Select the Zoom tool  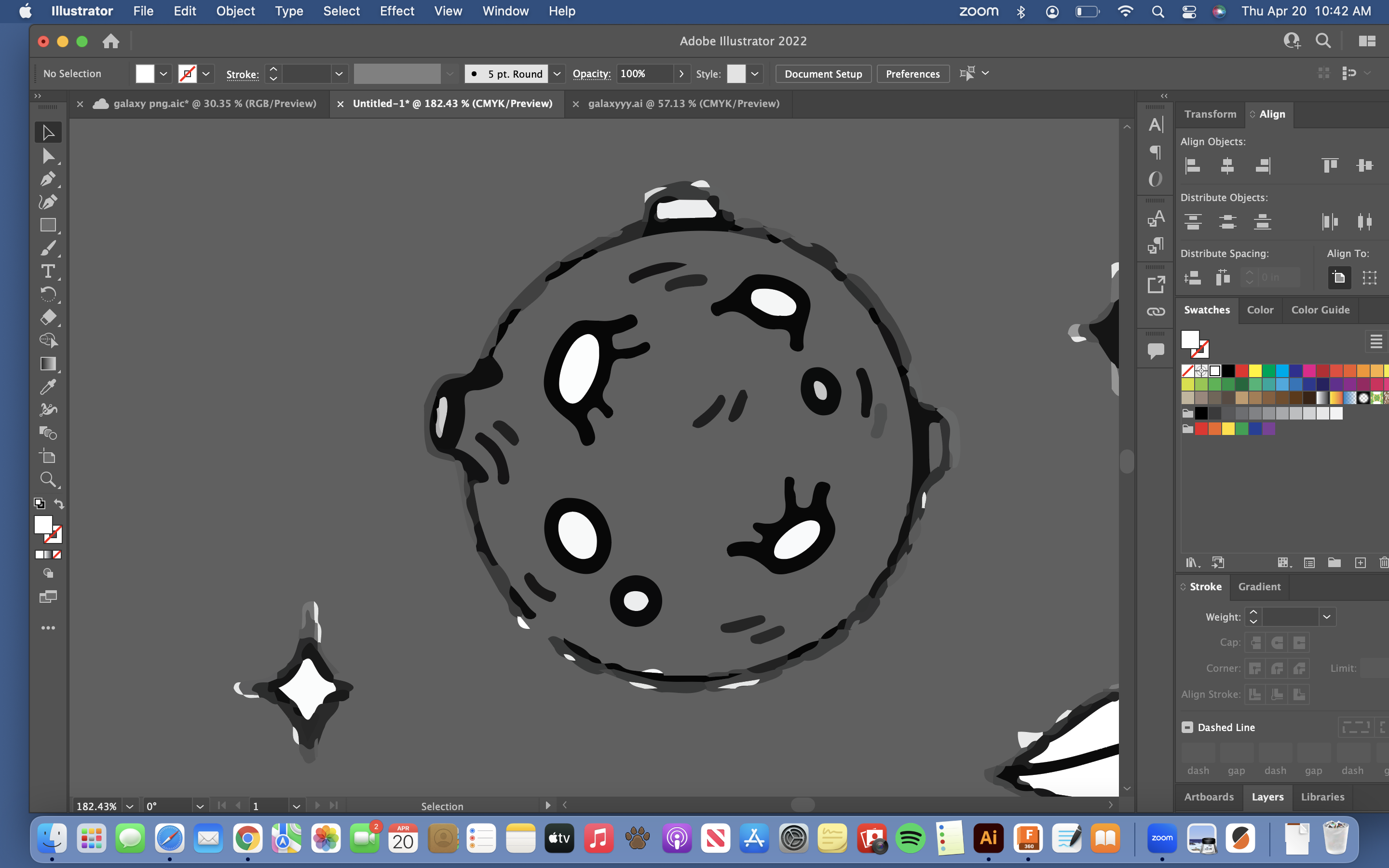tap(48, 479)
